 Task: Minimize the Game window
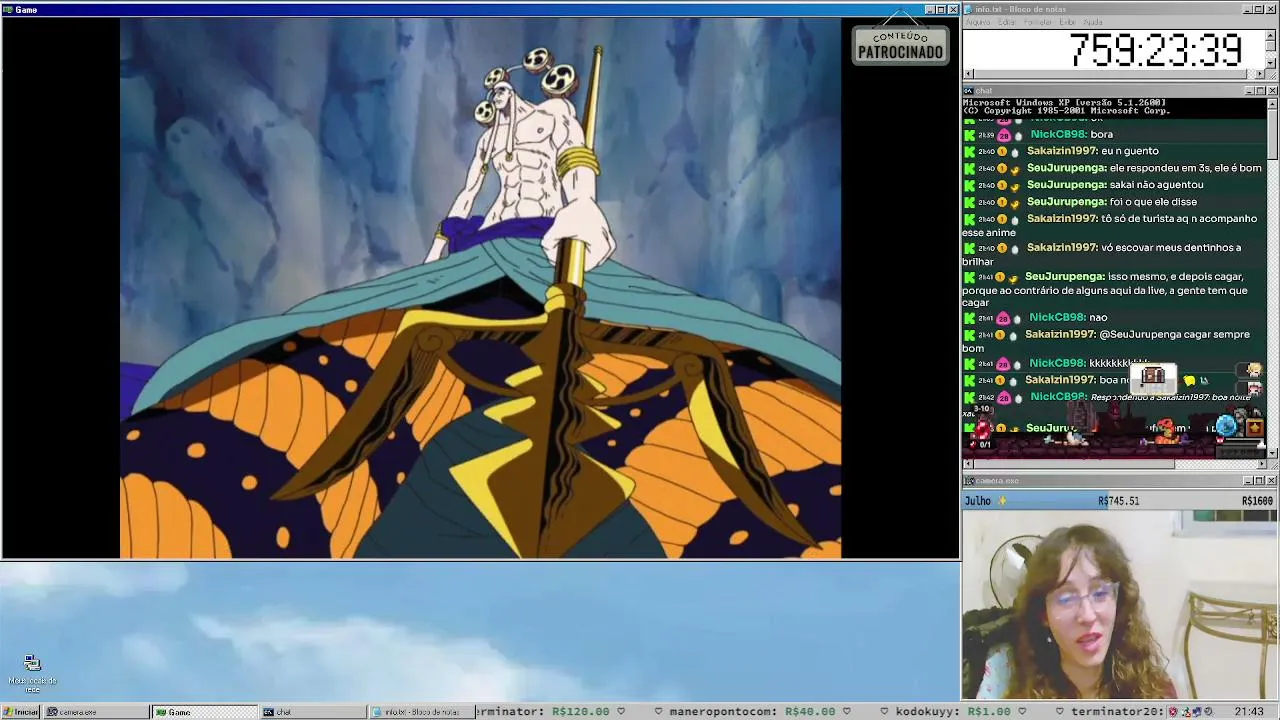pos(929,10)
